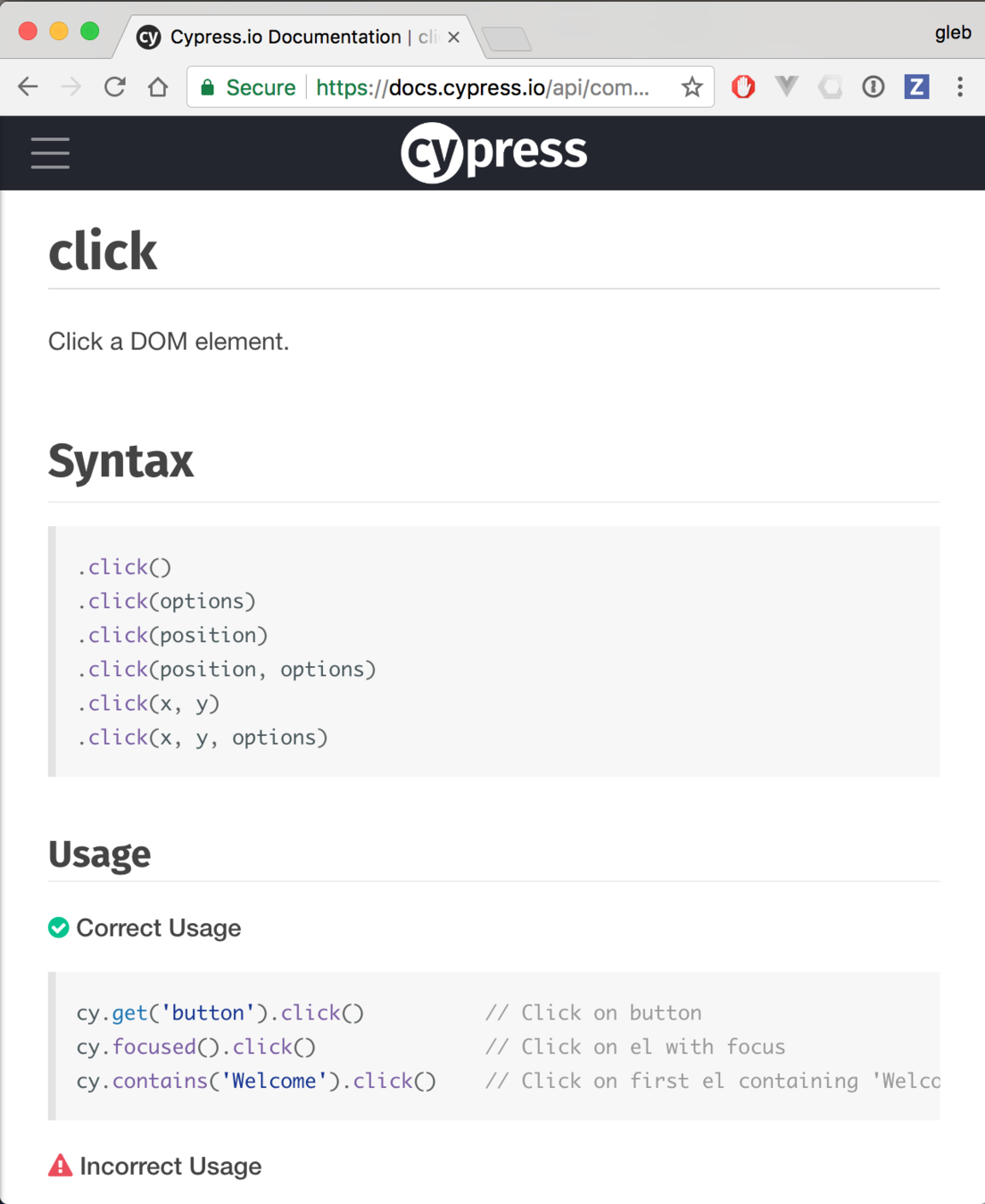The height and width of the screenshot is (1204, 985).
Task: Click the '// Click on first el containing' comment
Action: (x=712, y=1081)
